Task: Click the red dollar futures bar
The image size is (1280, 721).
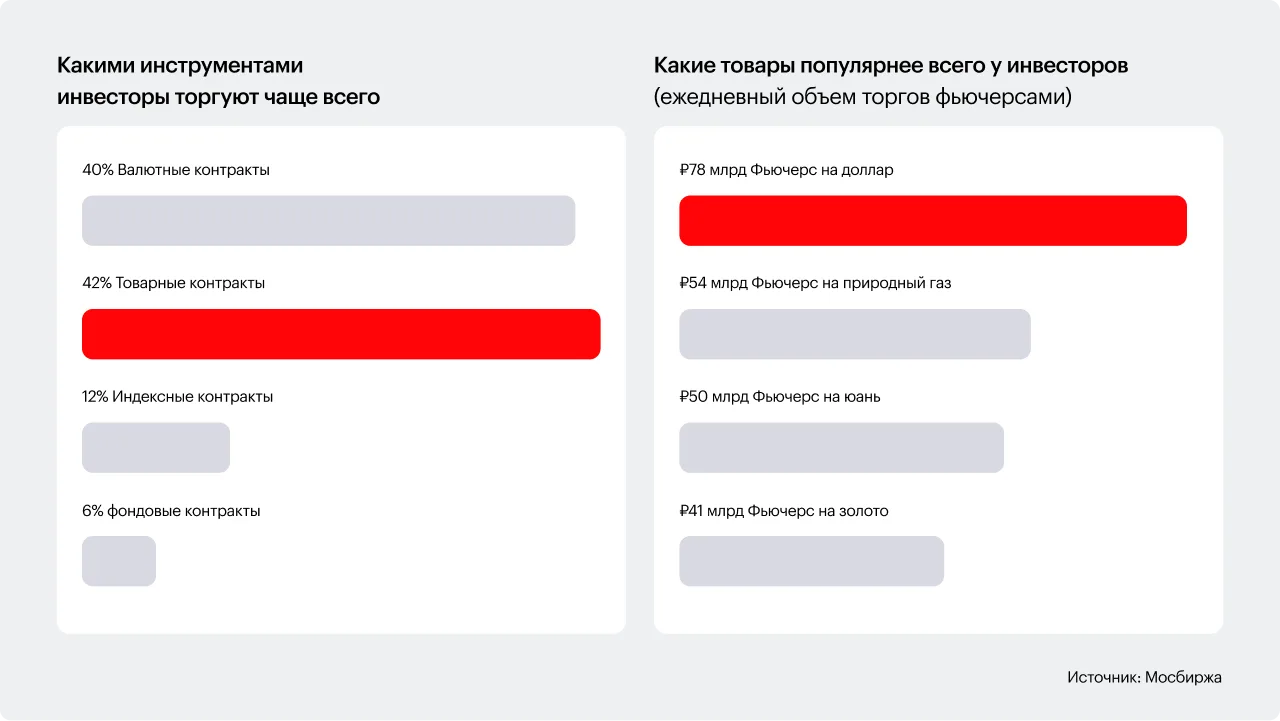Action: 932,221
